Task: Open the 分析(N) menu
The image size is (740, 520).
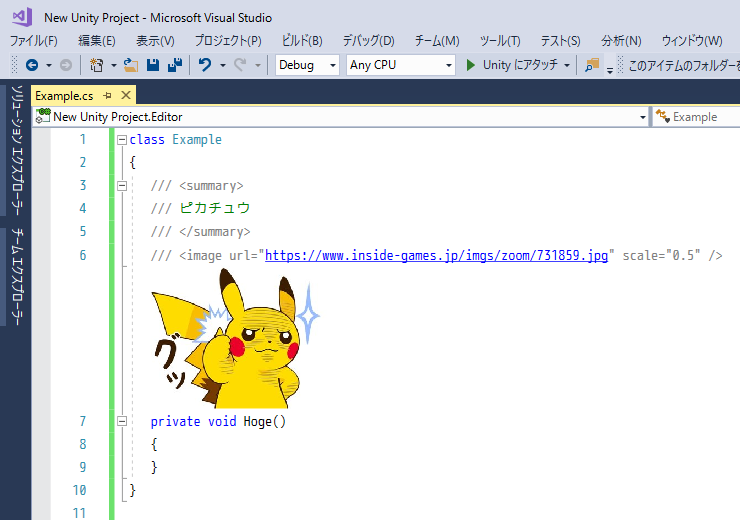Action: (621, 41)
